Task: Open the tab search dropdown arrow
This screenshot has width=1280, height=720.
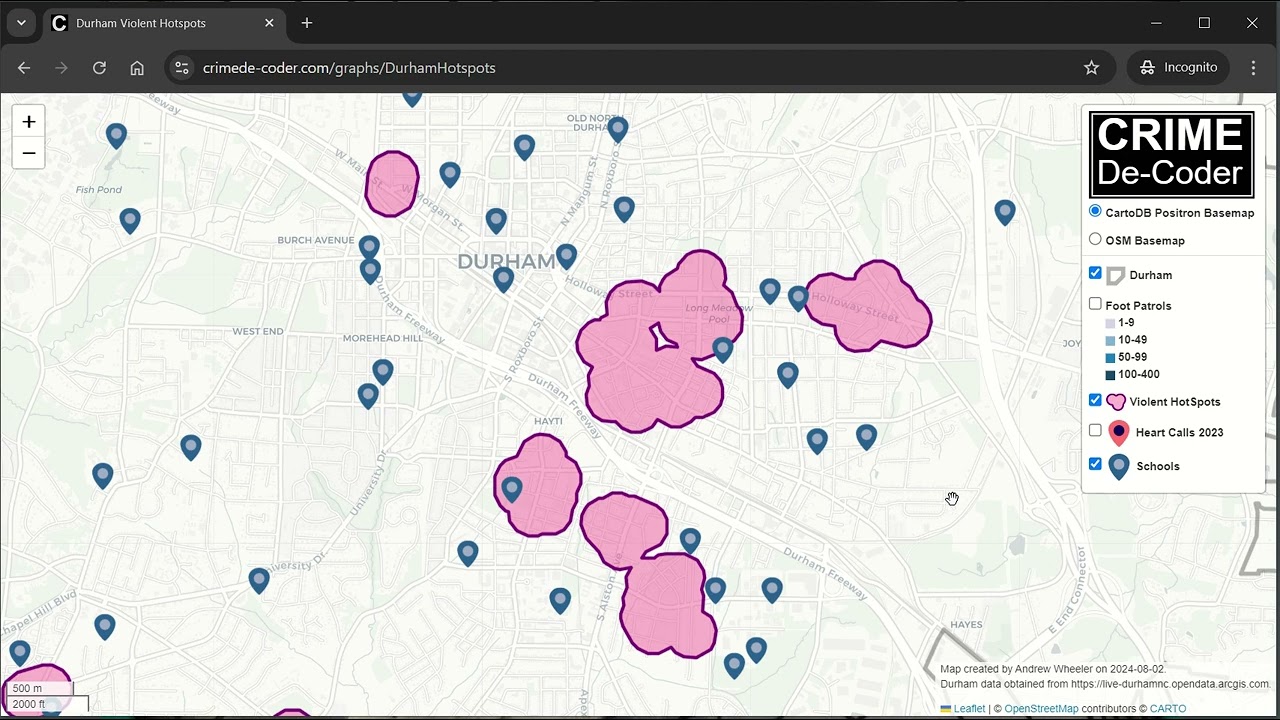Action: (x=20, y=23)
